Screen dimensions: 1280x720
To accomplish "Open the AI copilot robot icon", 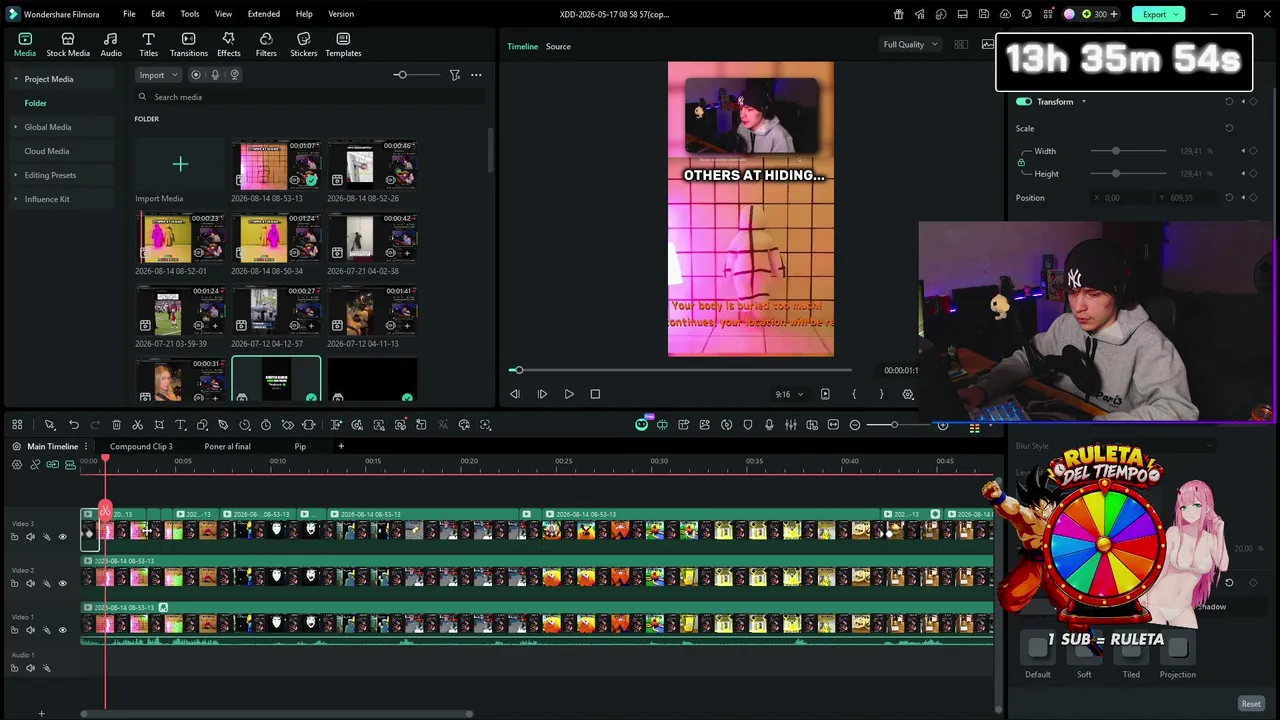I will pyautogui.click(x=641, y=425).
